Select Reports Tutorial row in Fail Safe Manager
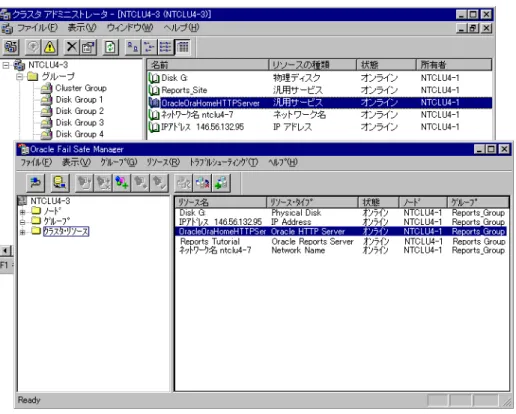Screen dimensions: 516x414 [342, 241]
